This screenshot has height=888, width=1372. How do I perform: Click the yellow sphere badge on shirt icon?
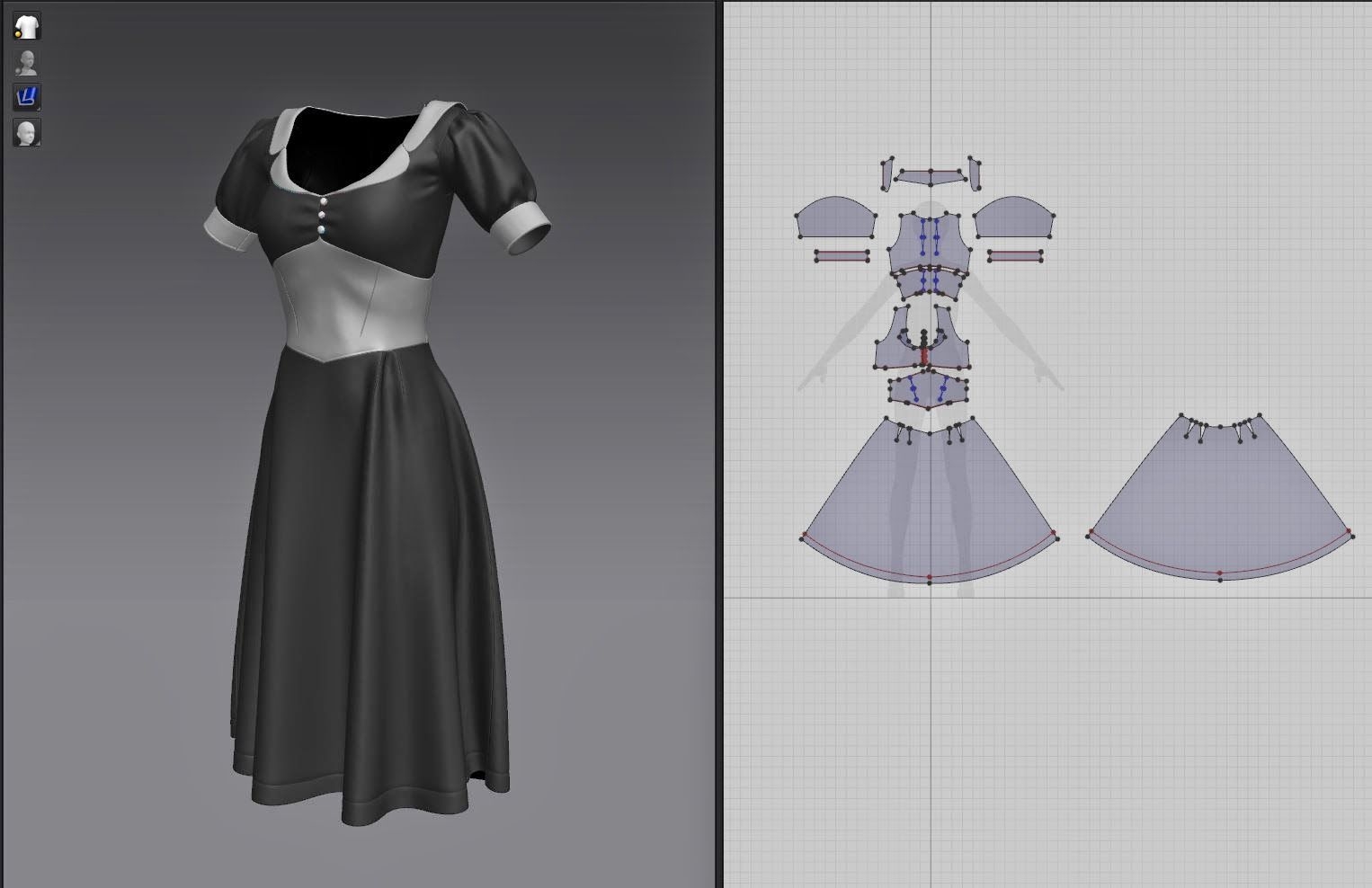(x=18, y=33)
